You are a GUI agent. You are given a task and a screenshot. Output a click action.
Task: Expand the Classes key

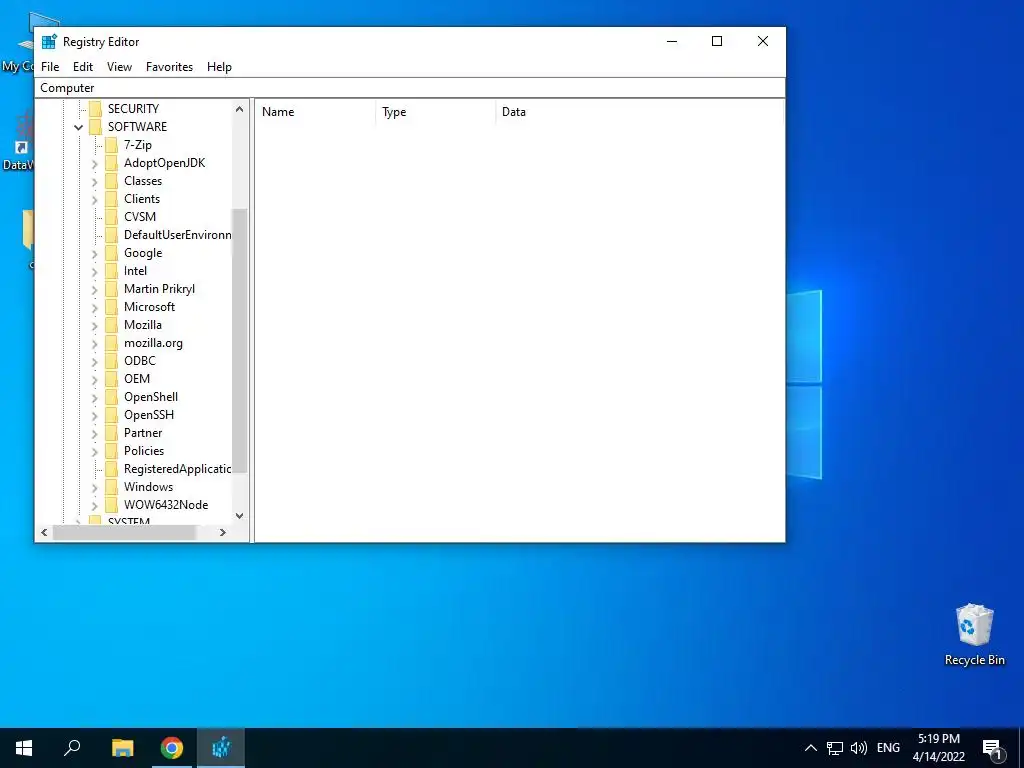95,182
